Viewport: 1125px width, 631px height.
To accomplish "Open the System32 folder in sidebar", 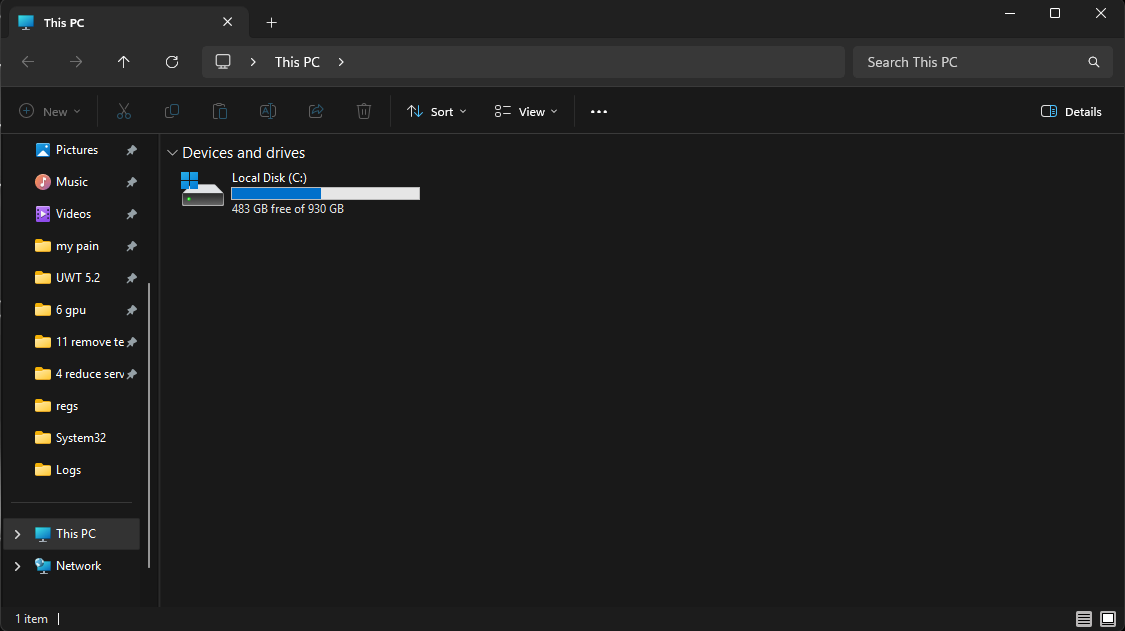I will pyautogui.click(x=80, y=438).
